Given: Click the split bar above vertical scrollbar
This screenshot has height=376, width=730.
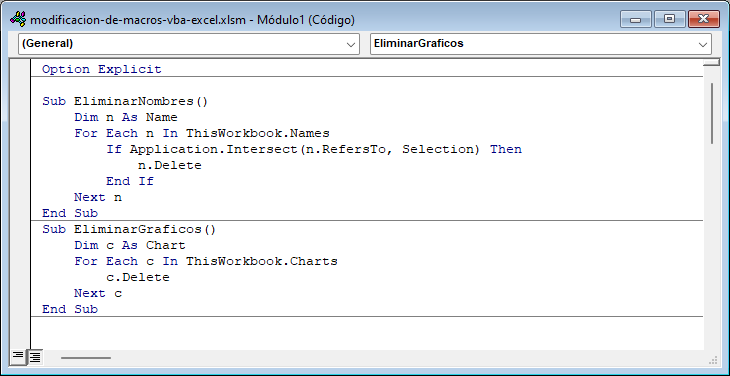Looking at the screenshot, I should 711,62.
